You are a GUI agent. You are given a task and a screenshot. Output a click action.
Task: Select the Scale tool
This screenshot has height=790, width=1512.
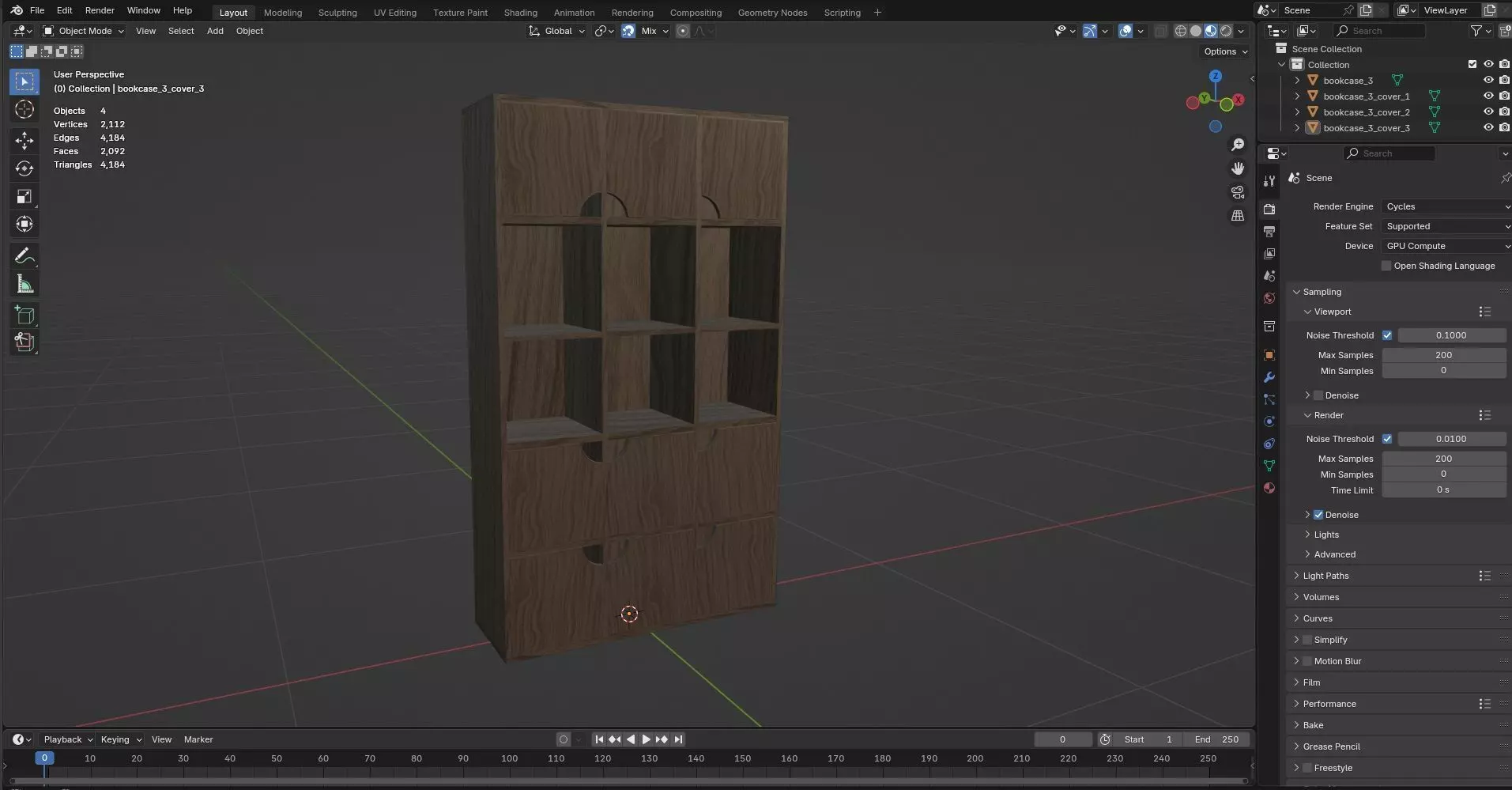(25, 196)
